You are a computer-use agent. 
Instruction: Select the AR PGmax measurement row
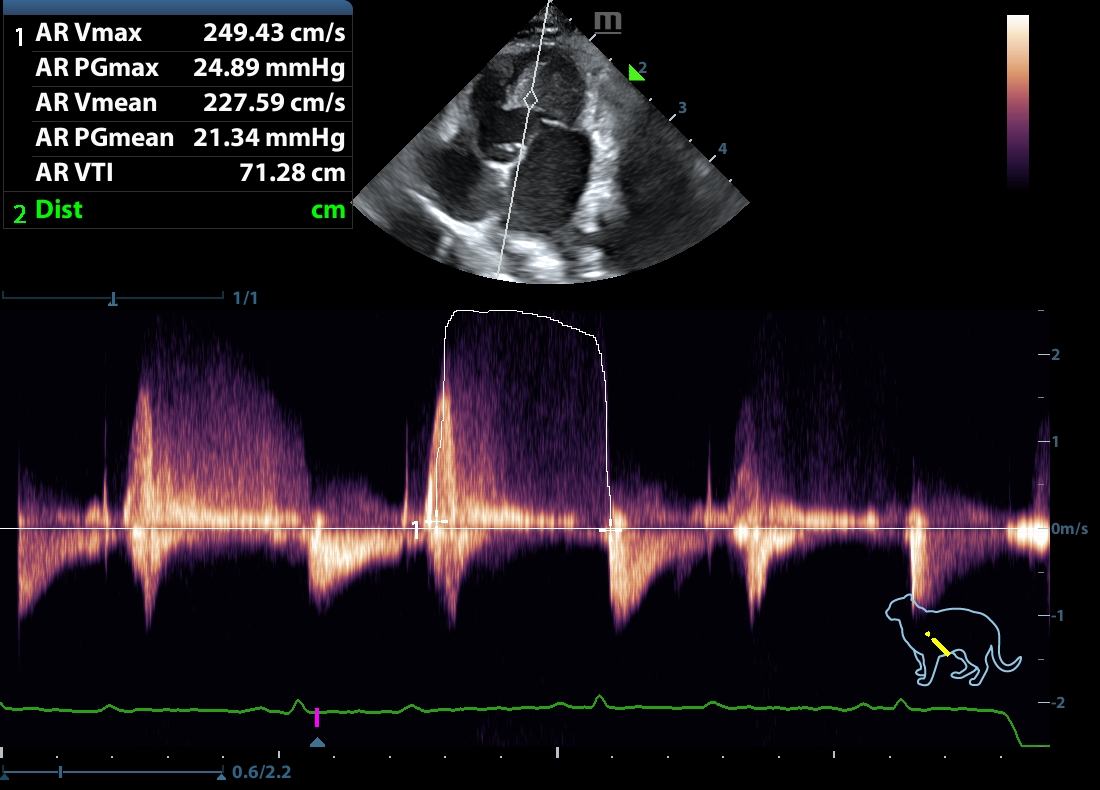point(190,68)
